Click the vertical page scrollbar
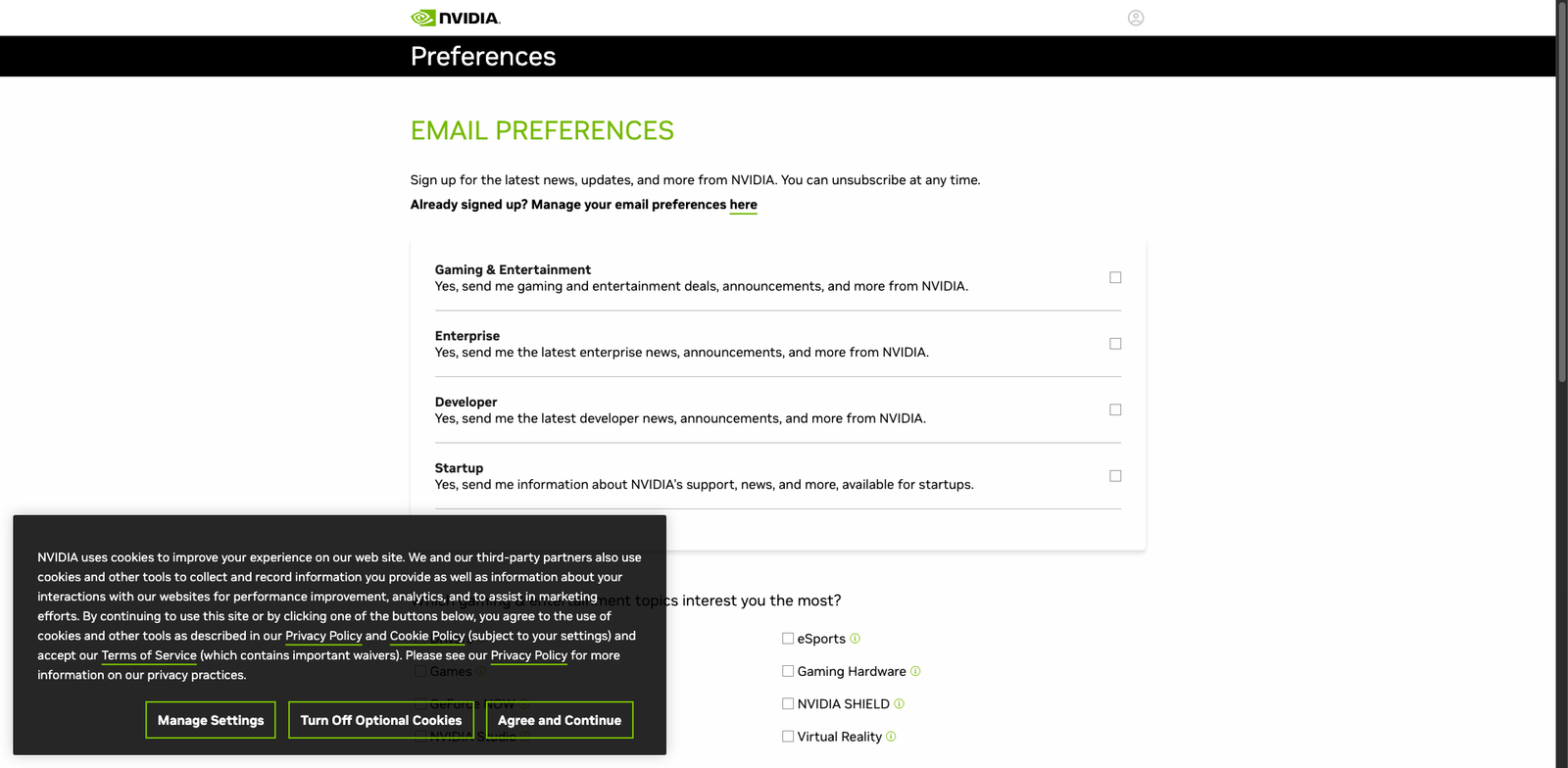 [x=1561, y=196]
